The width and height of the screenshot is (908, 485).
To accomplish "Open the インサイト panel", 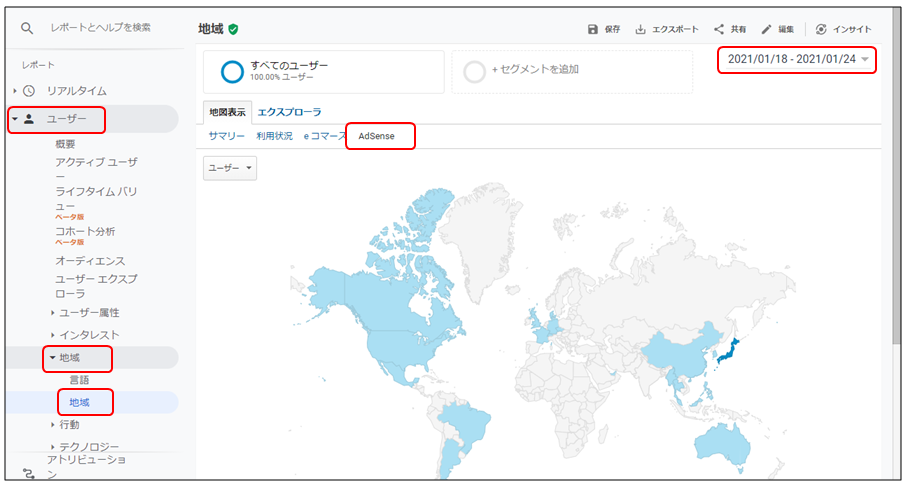I will click(x=843, y=30).
